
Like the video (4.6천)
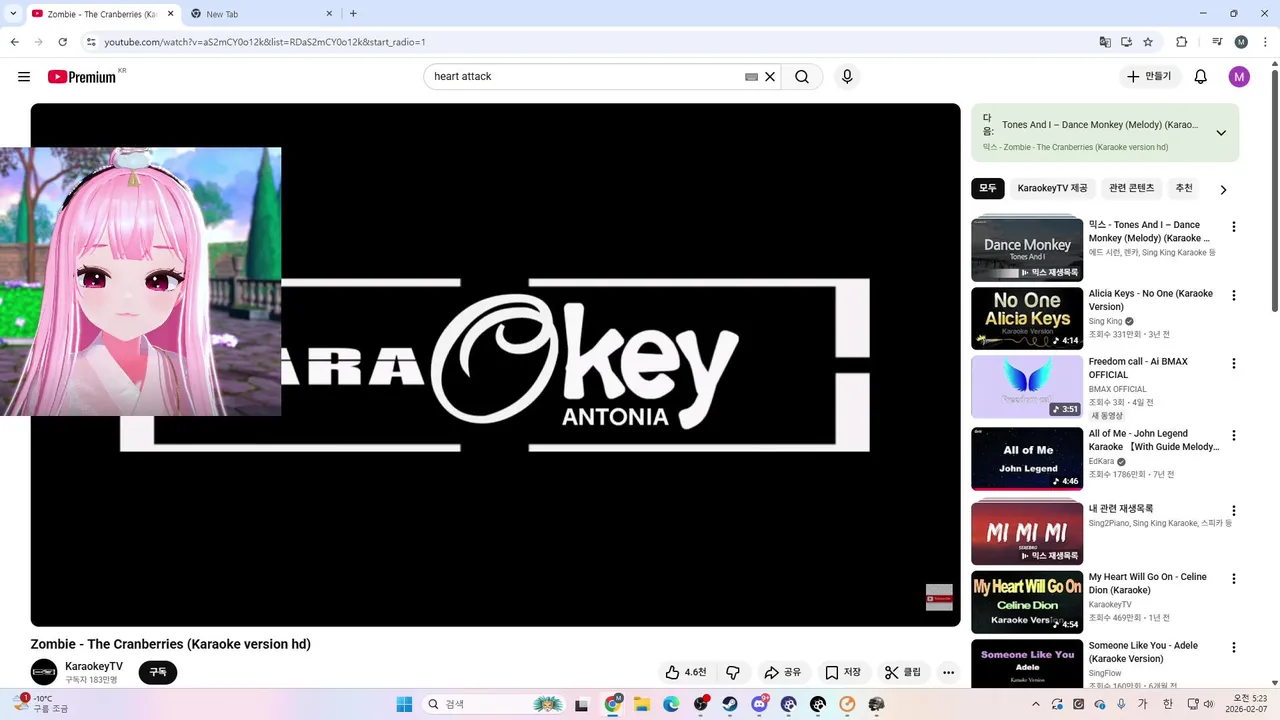coord(686,672)
